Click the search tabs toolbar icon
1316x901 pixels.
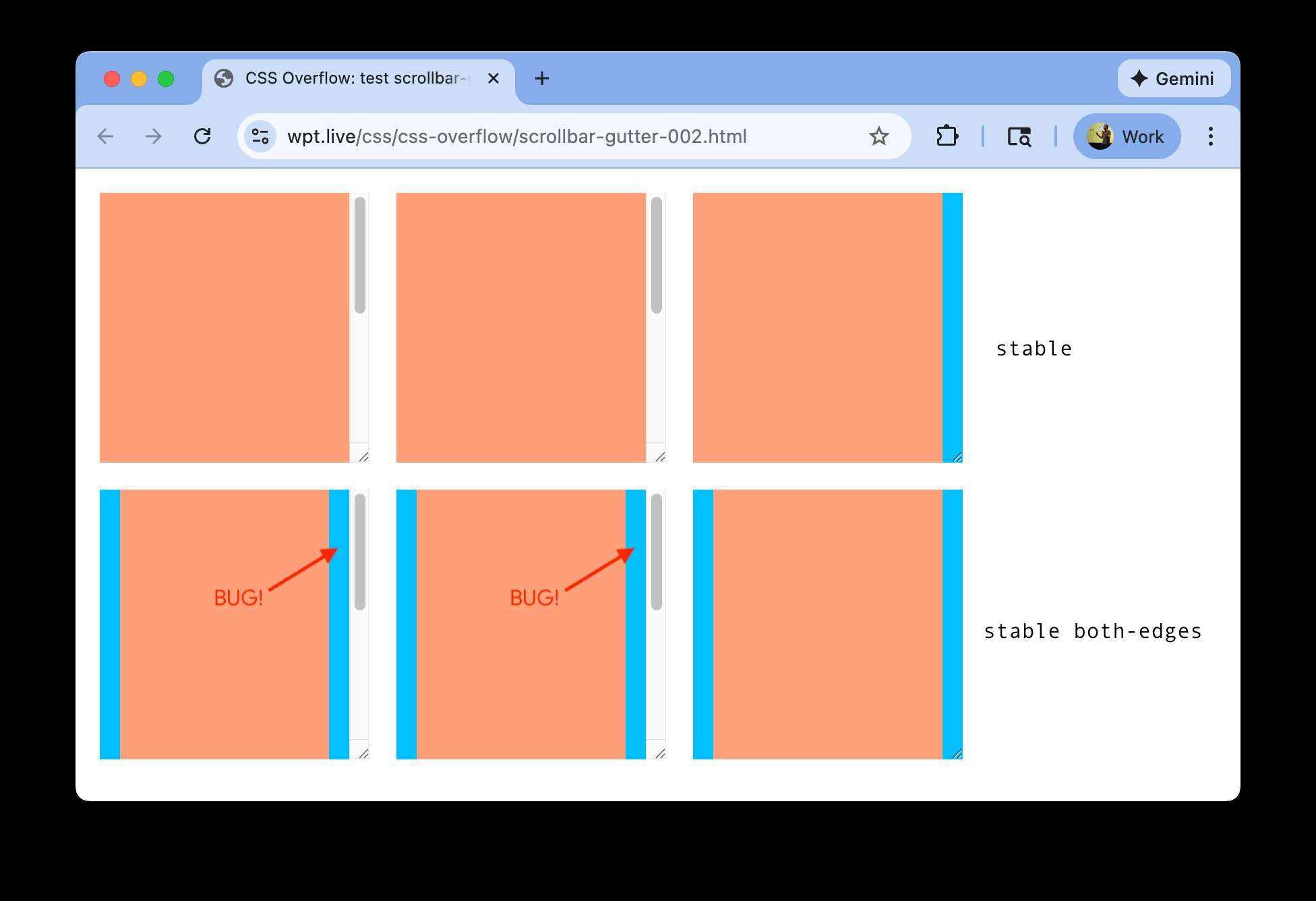tap(1019, 137)
